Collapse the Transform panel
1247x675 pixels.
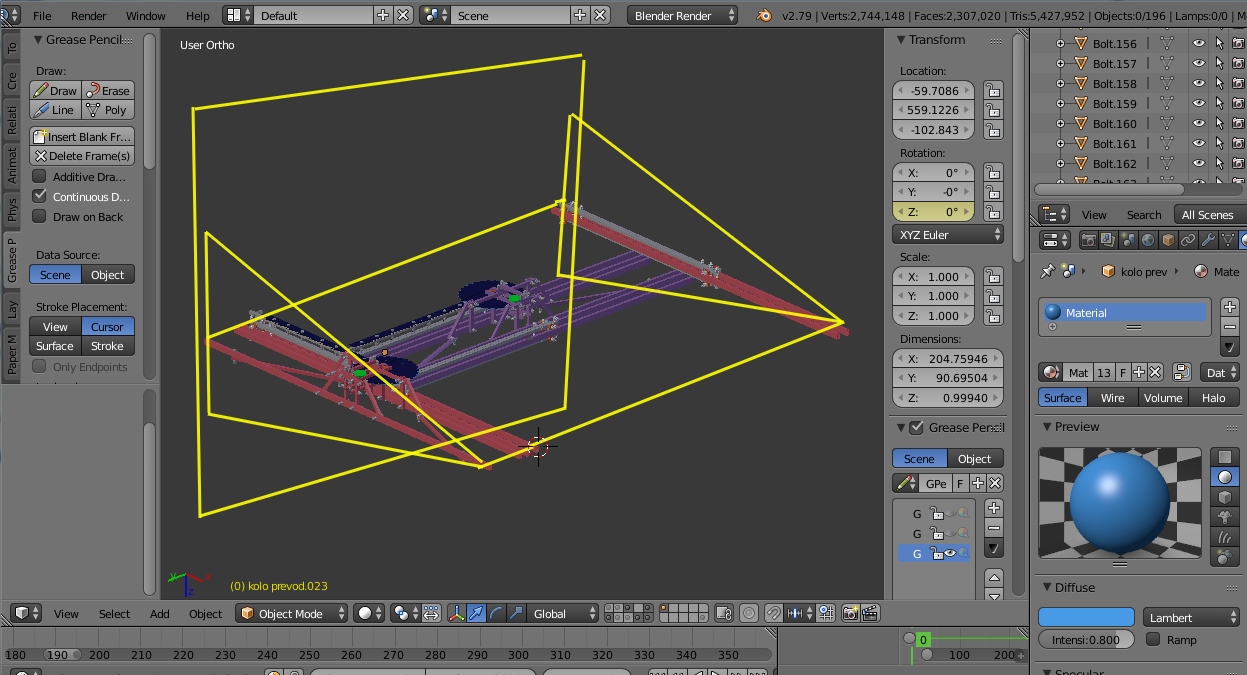(x=899, y=40)
